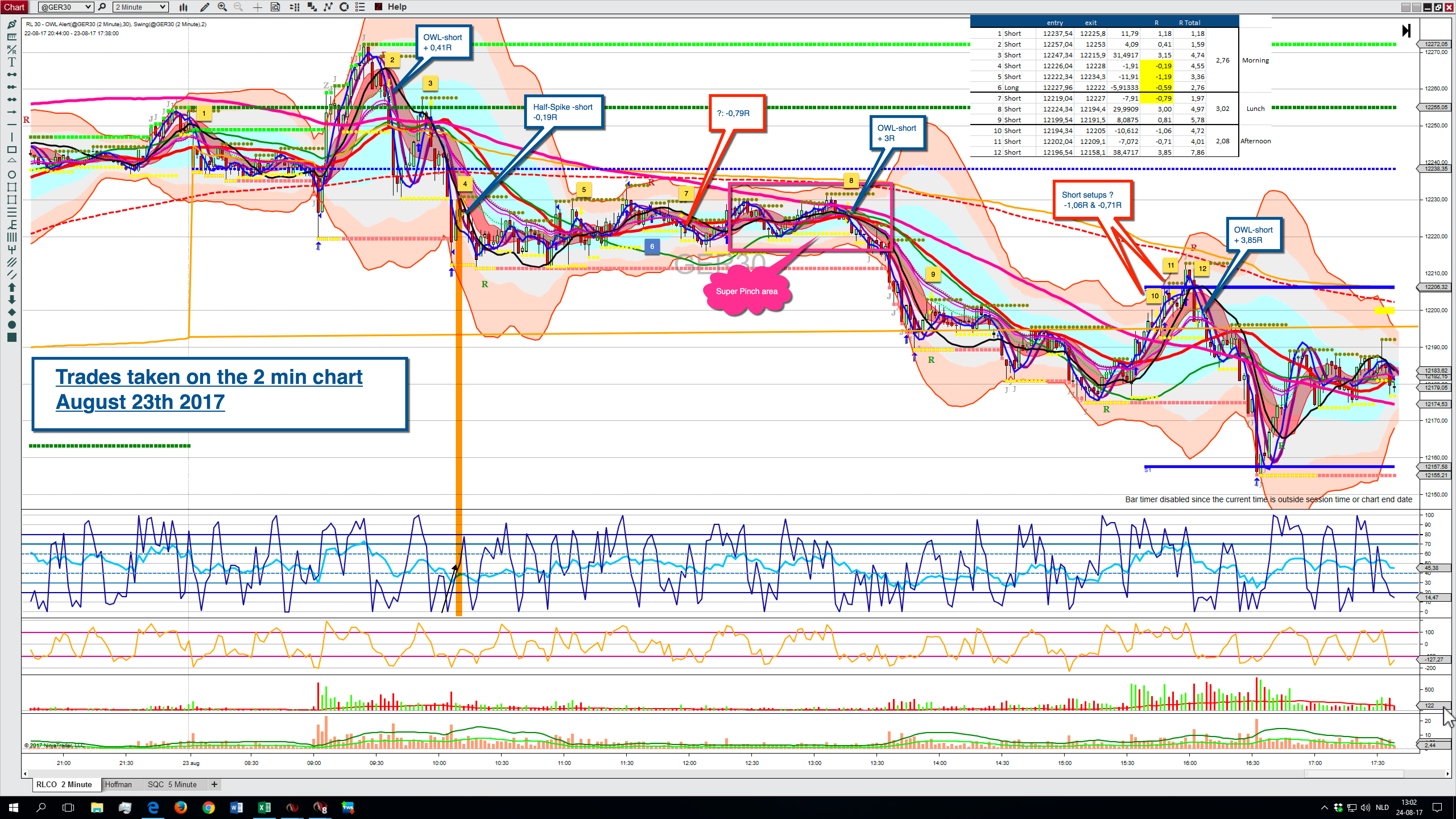This screenshot has height=819, width=1456.
Task: Toggle the crosshair cursor icon
Action: coord(257,7)
